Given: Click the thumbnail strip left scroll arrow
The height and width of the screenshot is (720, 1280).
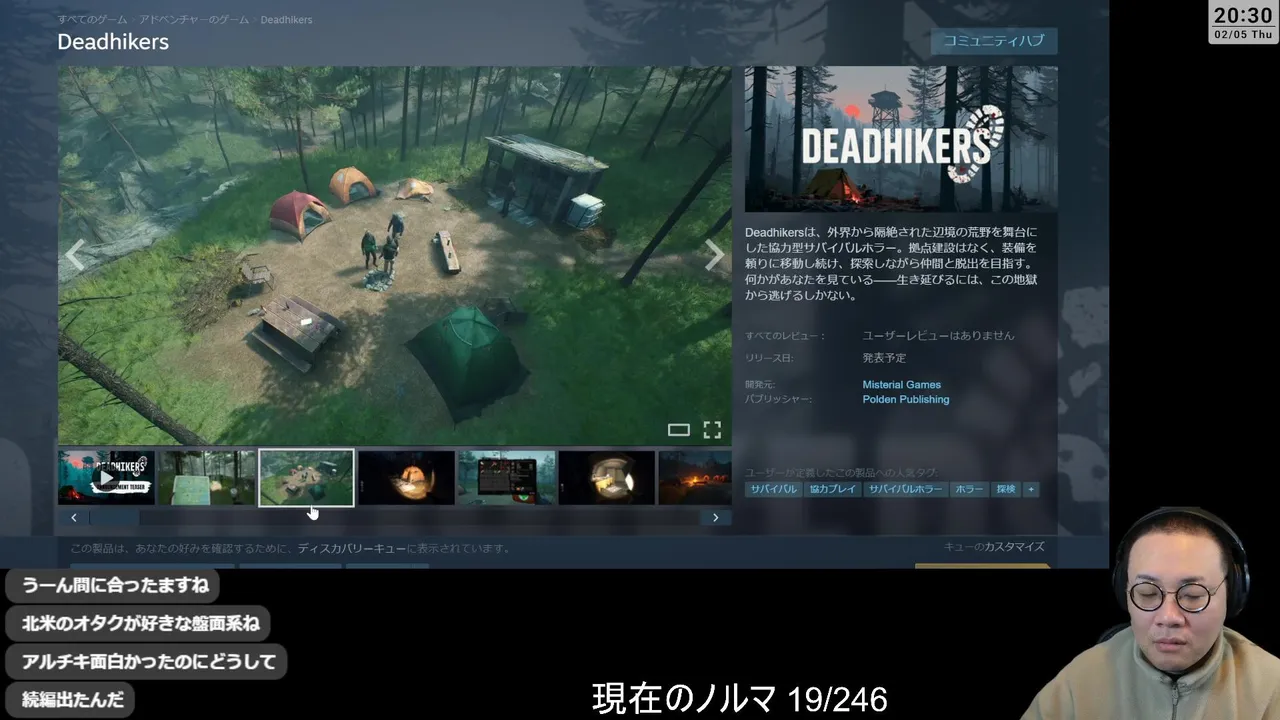Looking at the screenshot, I should pos(73,518).
